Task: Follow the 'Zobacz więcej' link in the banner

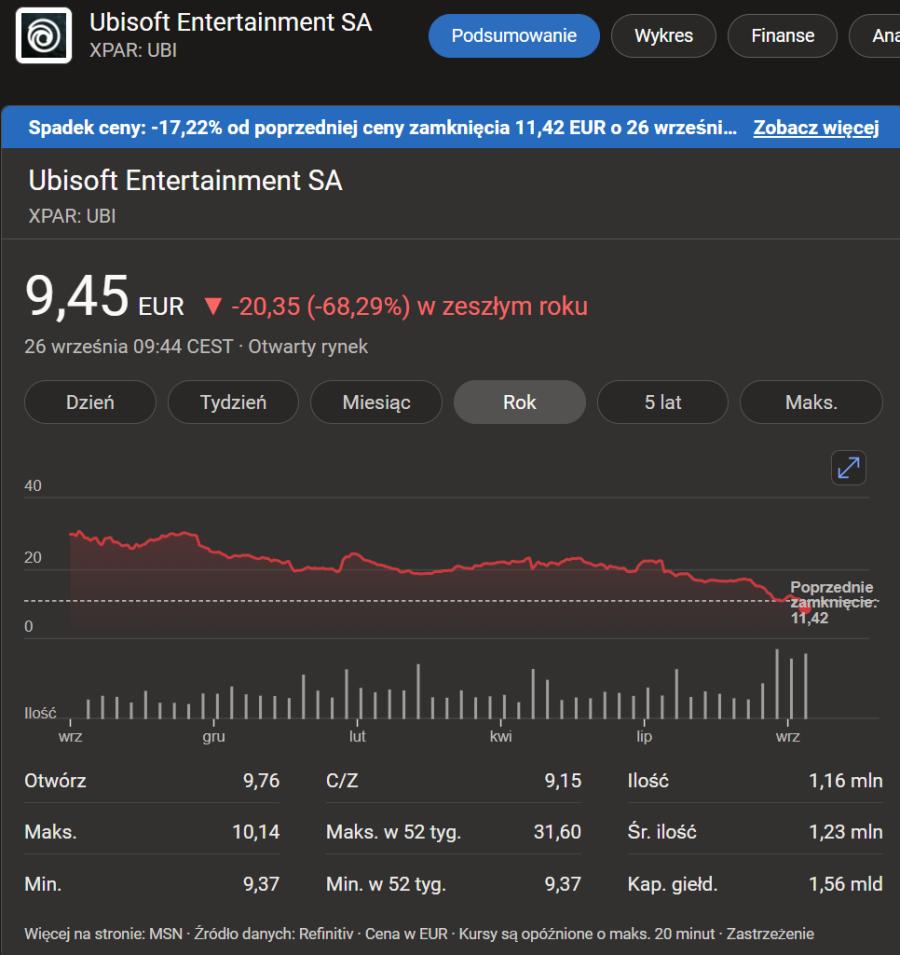Action: (815, 128)
